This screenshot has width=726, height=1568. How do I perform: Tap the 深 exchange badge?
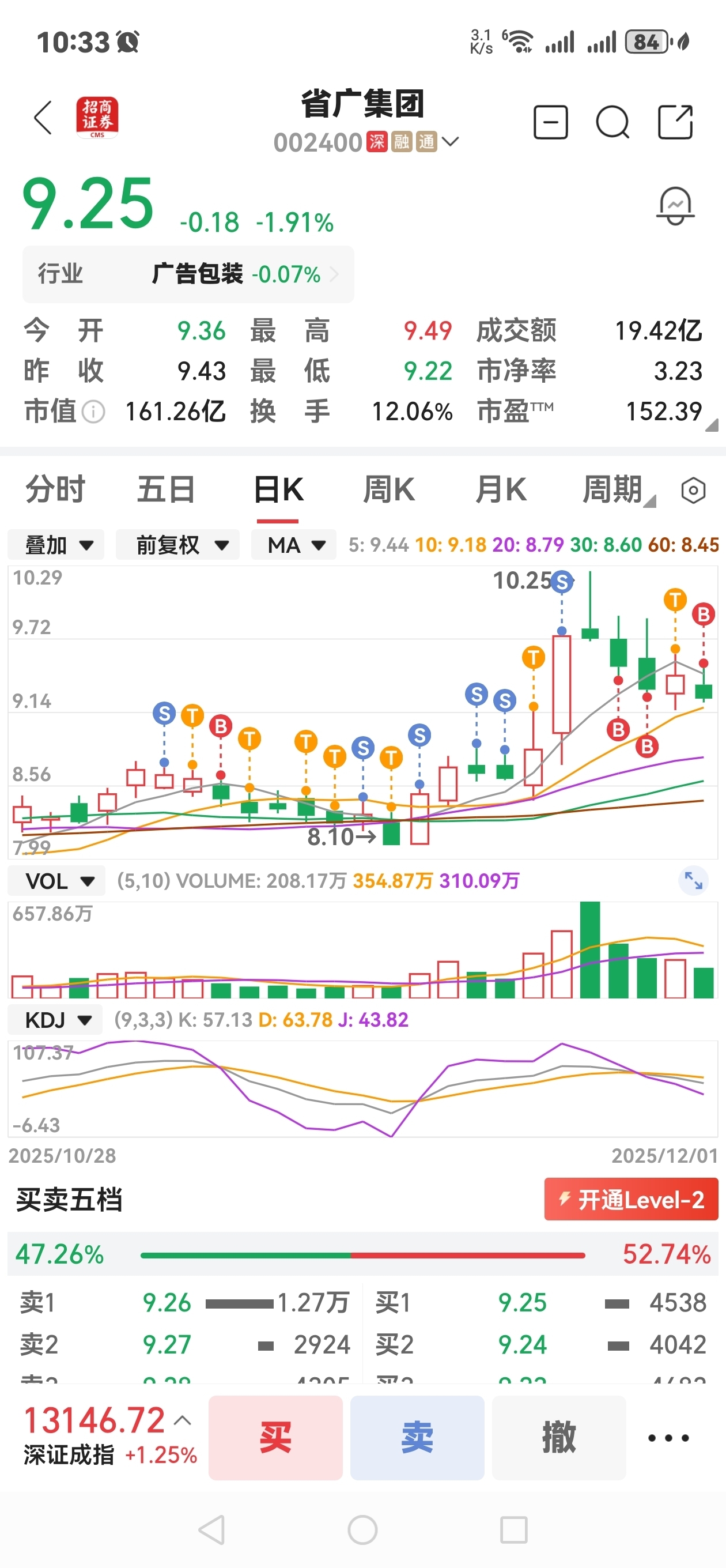click(377, 142)
